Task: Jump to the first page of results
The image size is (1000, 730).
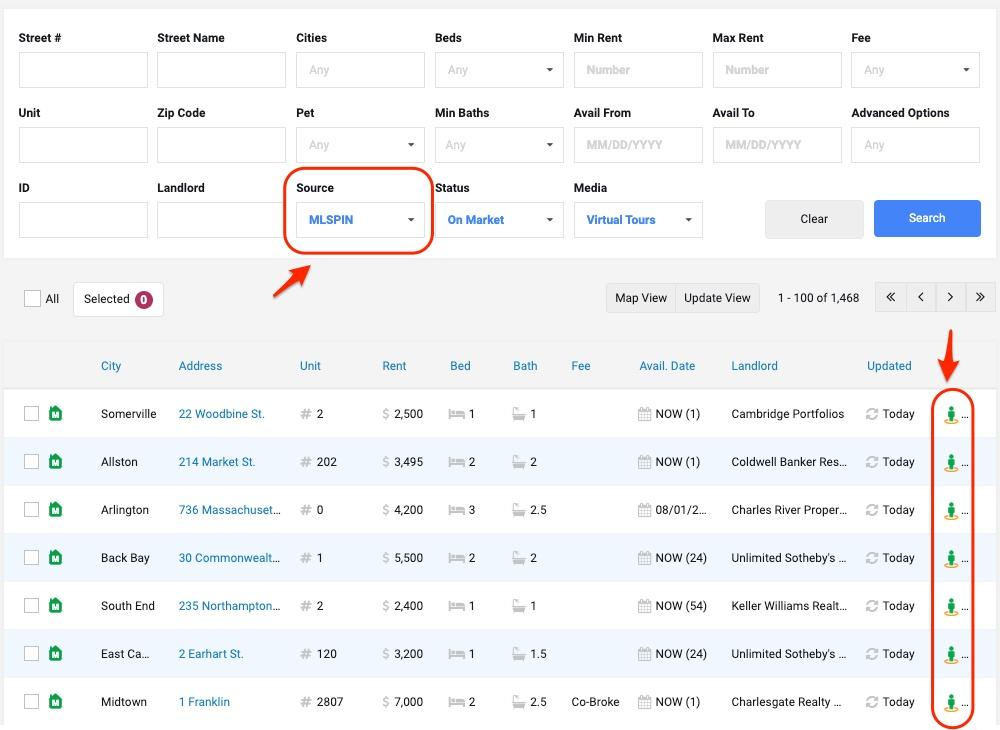Action: pyautogui.click(x=890, y=298)
